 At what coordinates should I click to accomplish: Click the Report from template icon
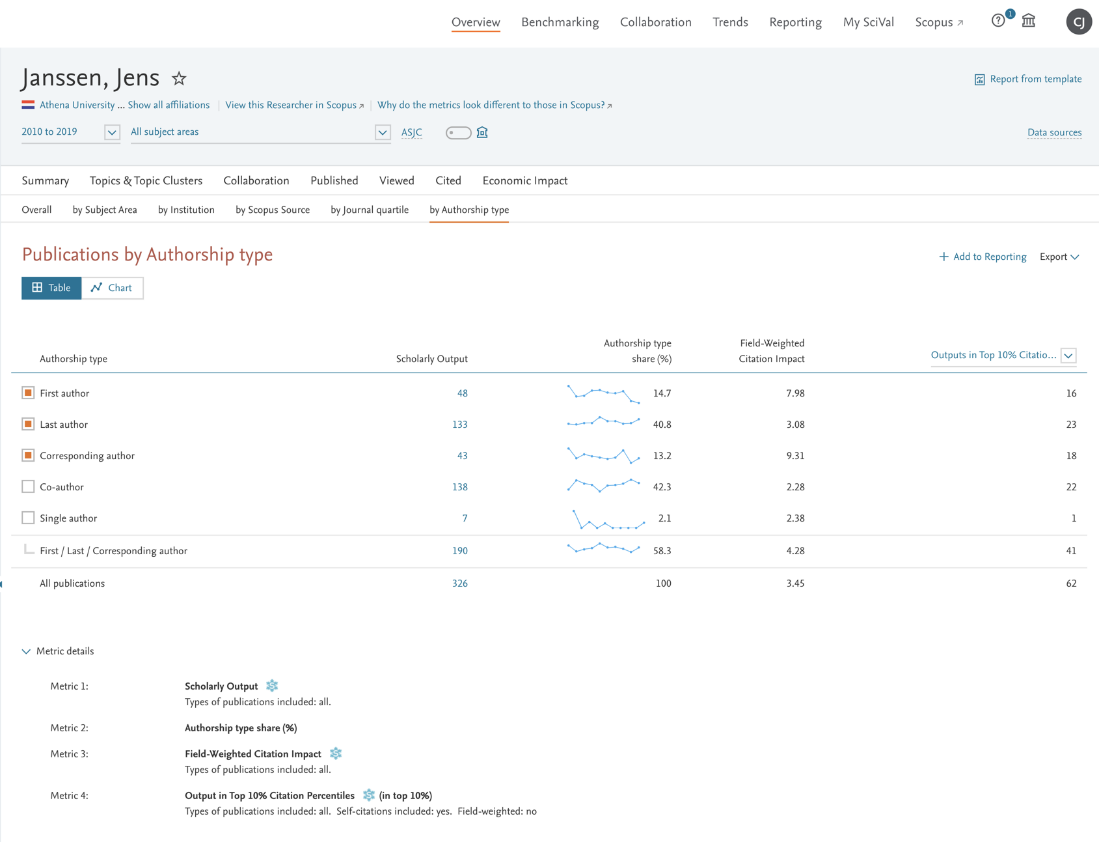click(980, 79)
